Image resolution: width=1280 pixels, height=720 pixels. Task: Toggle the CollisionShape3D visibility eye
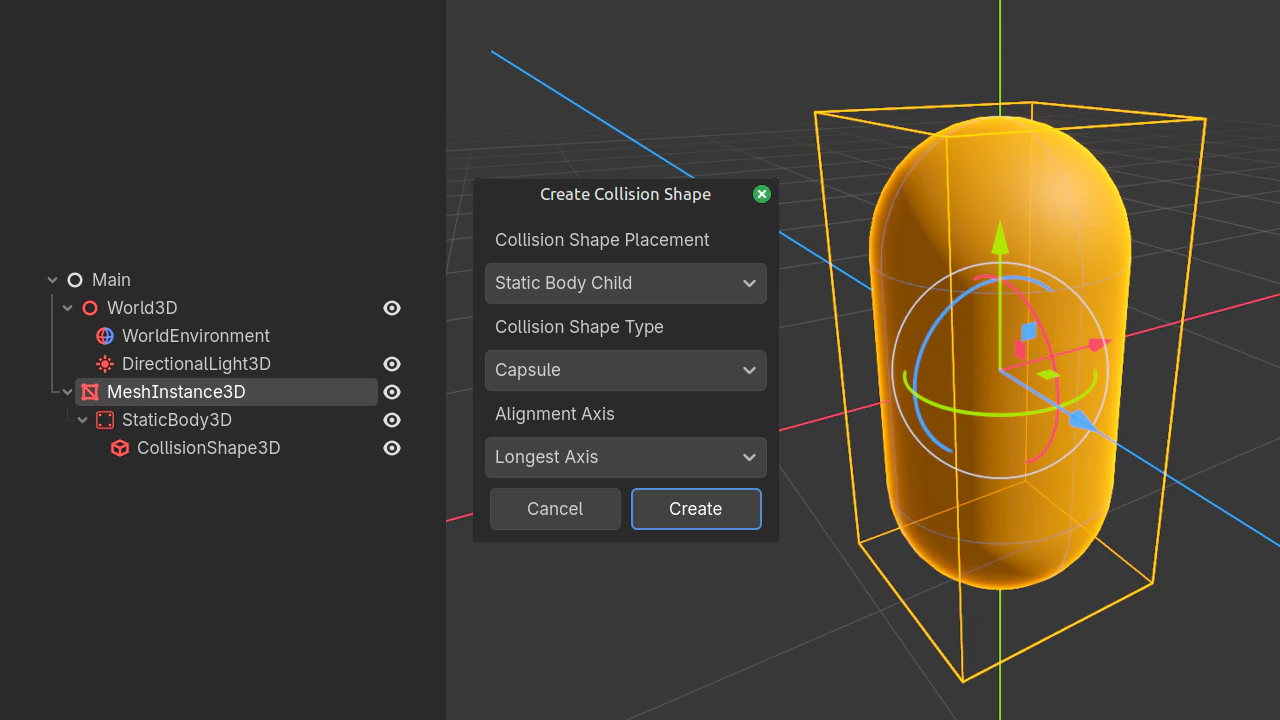(x=392, y=448)
